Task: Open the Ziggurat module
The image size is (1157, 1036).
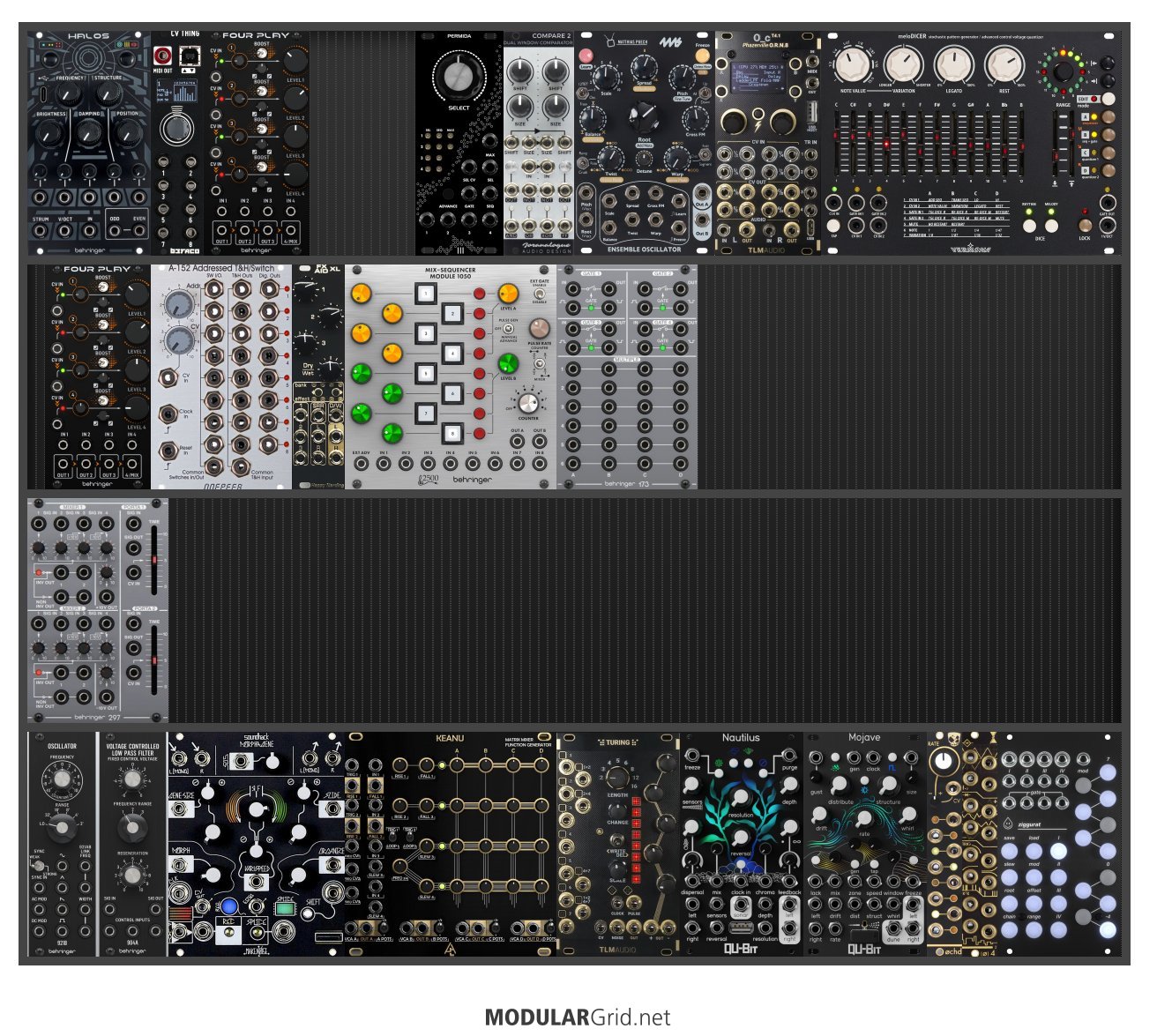Action: [1059, 843]
